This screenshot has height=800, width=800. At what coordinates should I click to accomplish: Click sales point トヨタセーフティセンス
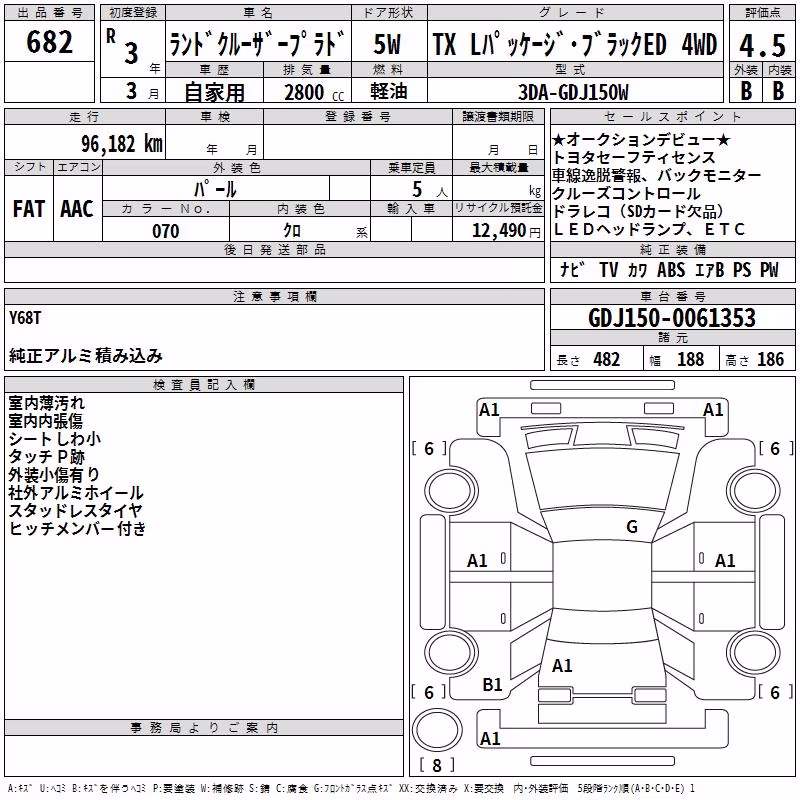(634, 157)
